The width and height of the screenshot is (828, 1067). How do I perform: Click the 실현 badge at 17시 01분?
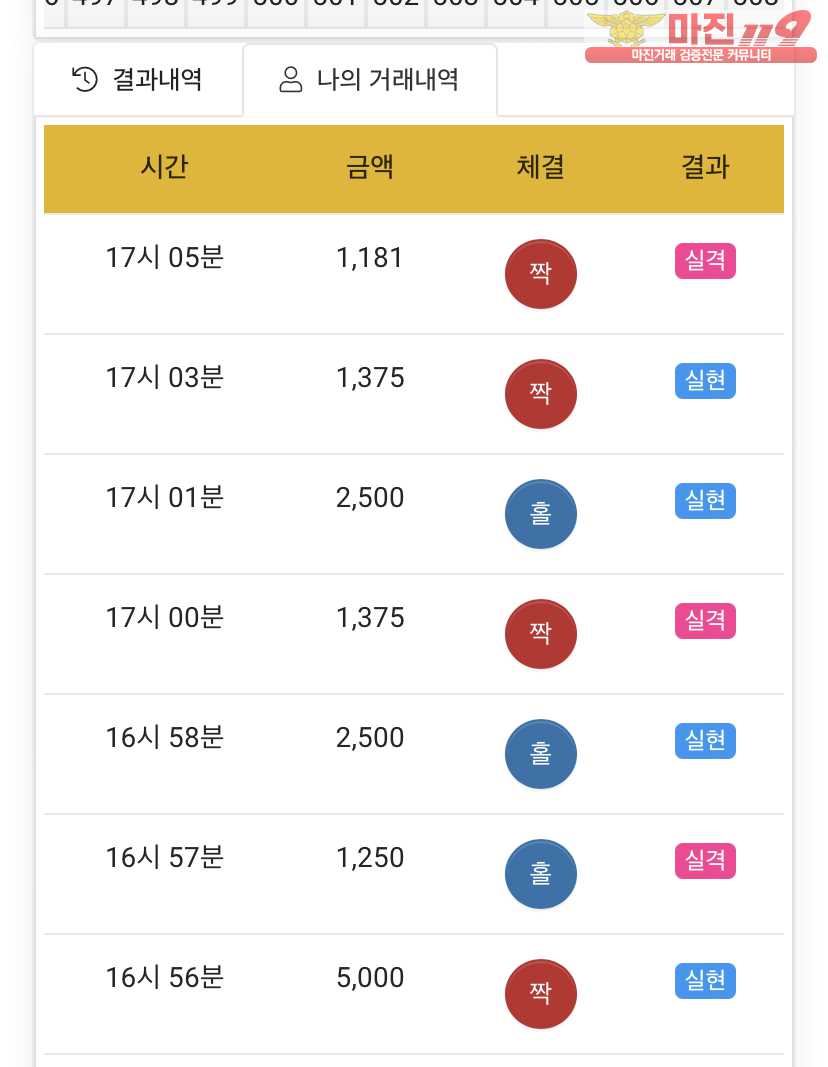pos(705,501)
